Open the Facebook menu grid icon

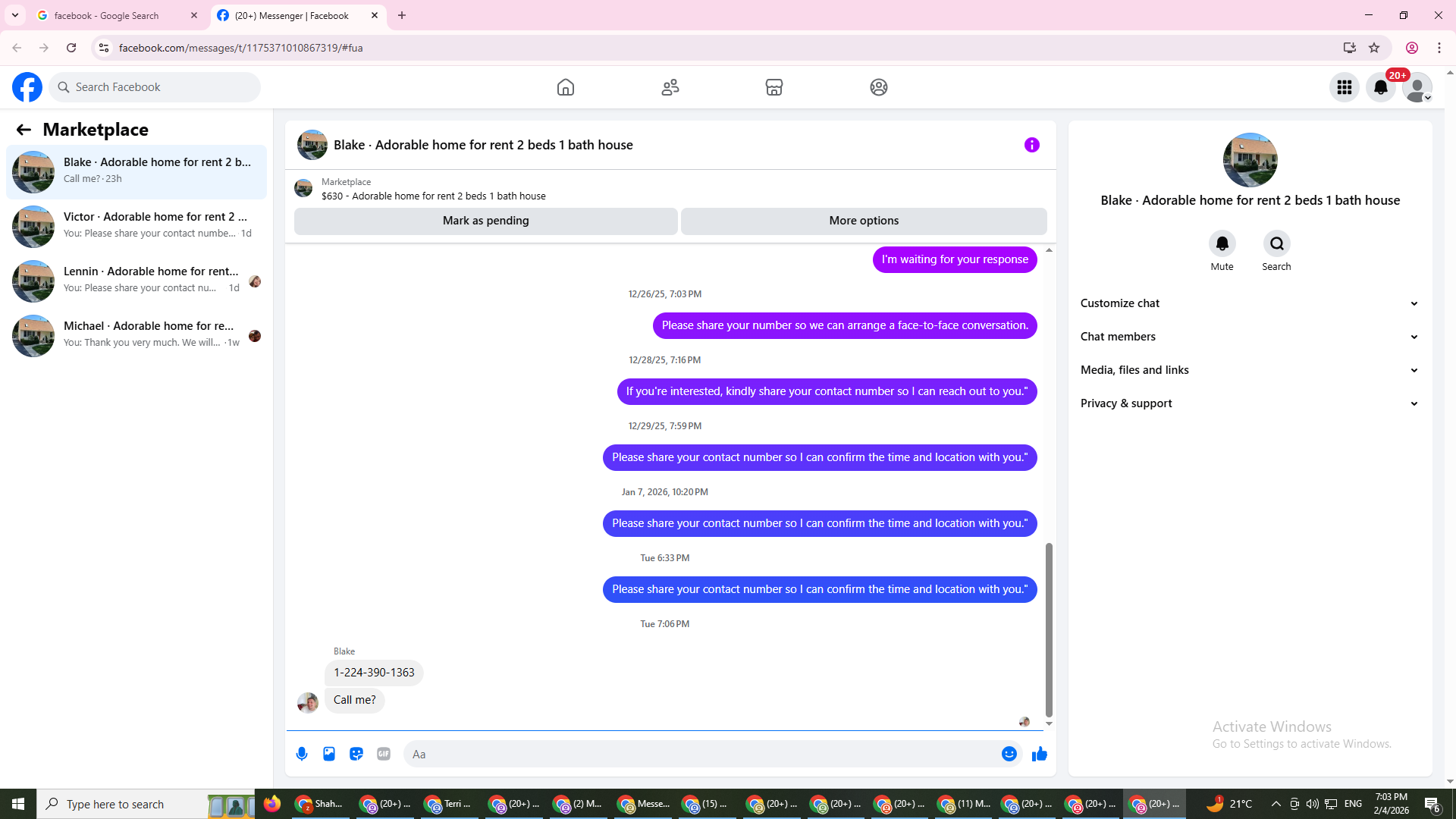[x=1344, y=87]
